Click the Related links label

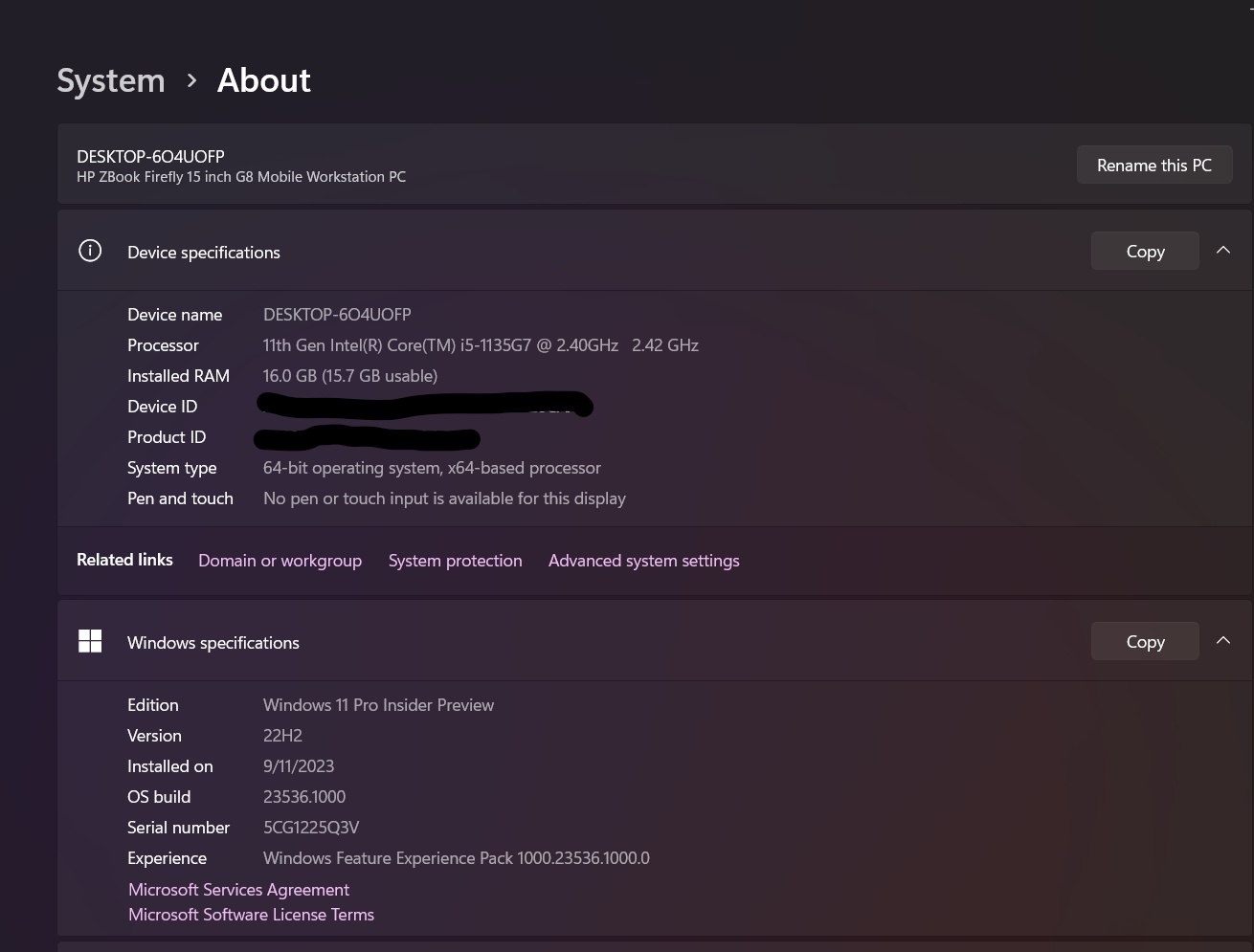pos(124,560)
